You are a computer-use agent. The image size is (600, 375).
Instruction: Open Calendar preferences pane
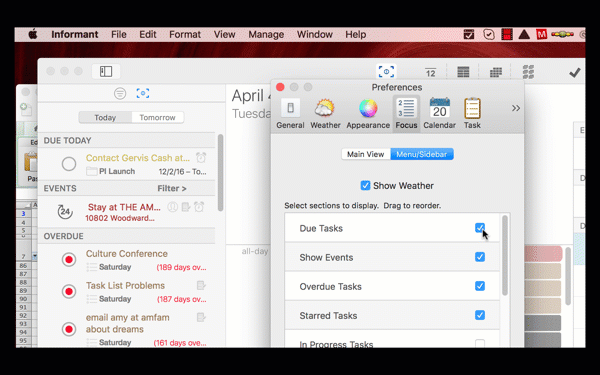439,114
